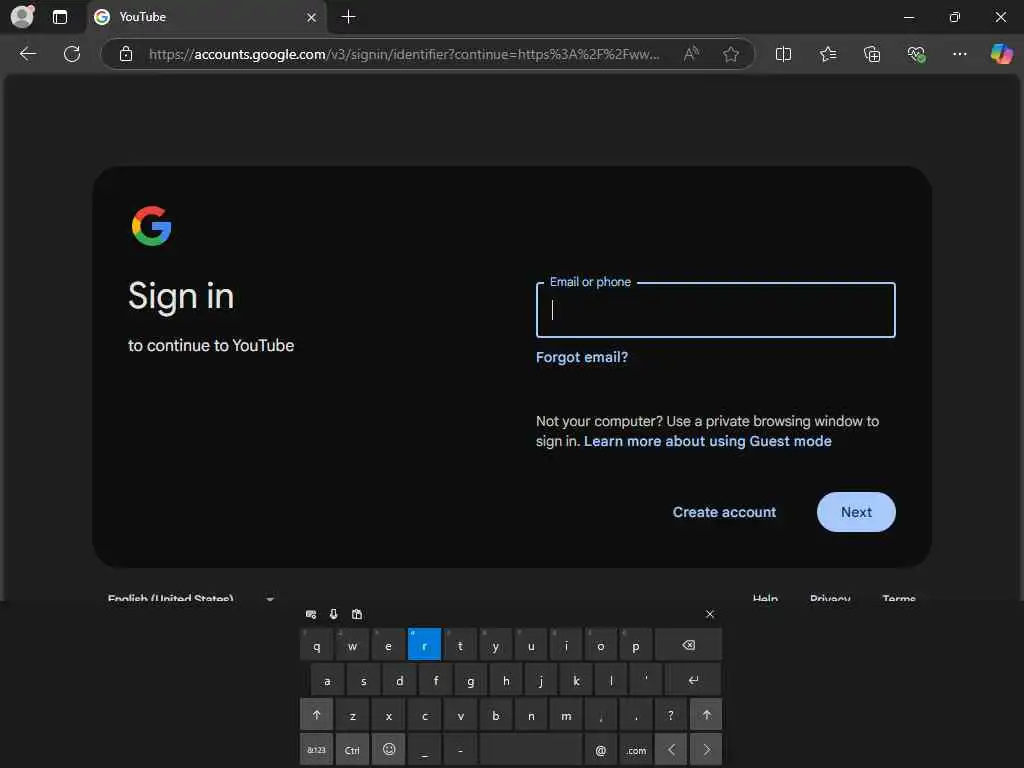Tap the z key
The image size is (1024, 768).
[x=352, y=714]
